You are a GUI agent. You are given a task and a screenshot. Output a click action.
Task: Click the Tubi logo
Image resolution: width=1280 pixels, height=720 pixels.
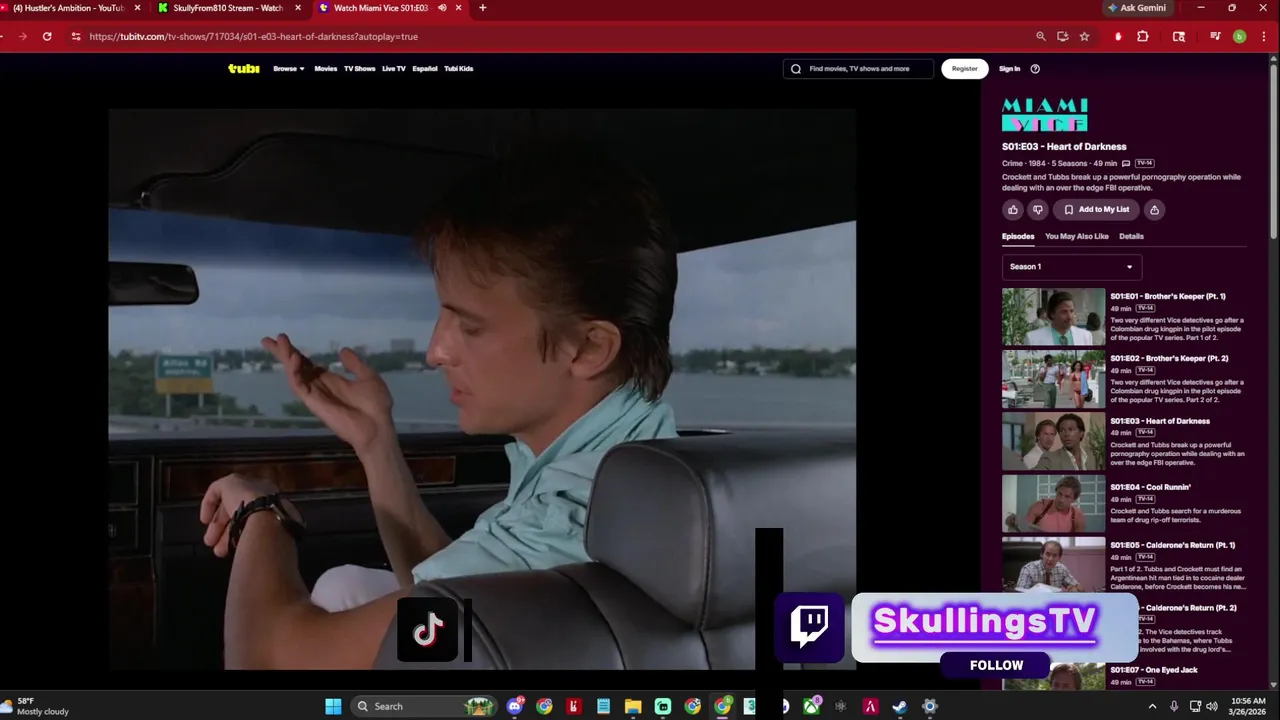(243, 69)
